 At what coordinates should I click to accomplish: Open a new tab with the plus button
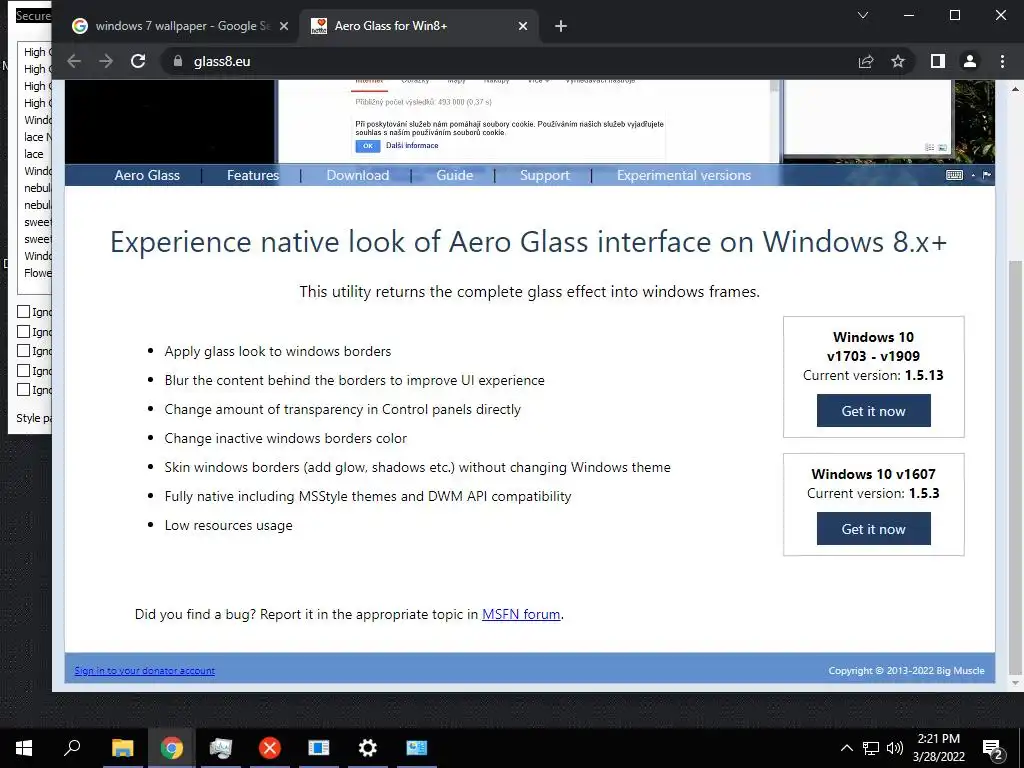pyautogui.click(x=560, y=26)
